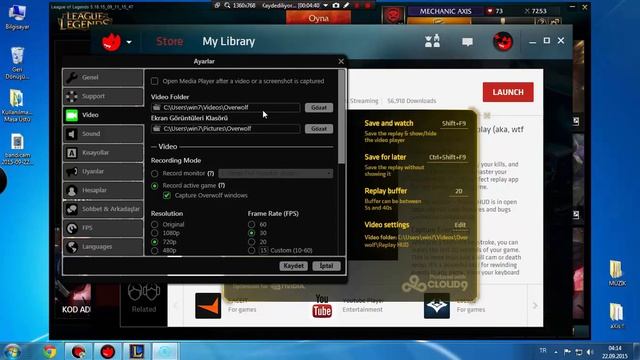Image resolution: width=640 pixels, height=360 pixels.
Task: Choose 1080p resolution
Action: point(154,233)
